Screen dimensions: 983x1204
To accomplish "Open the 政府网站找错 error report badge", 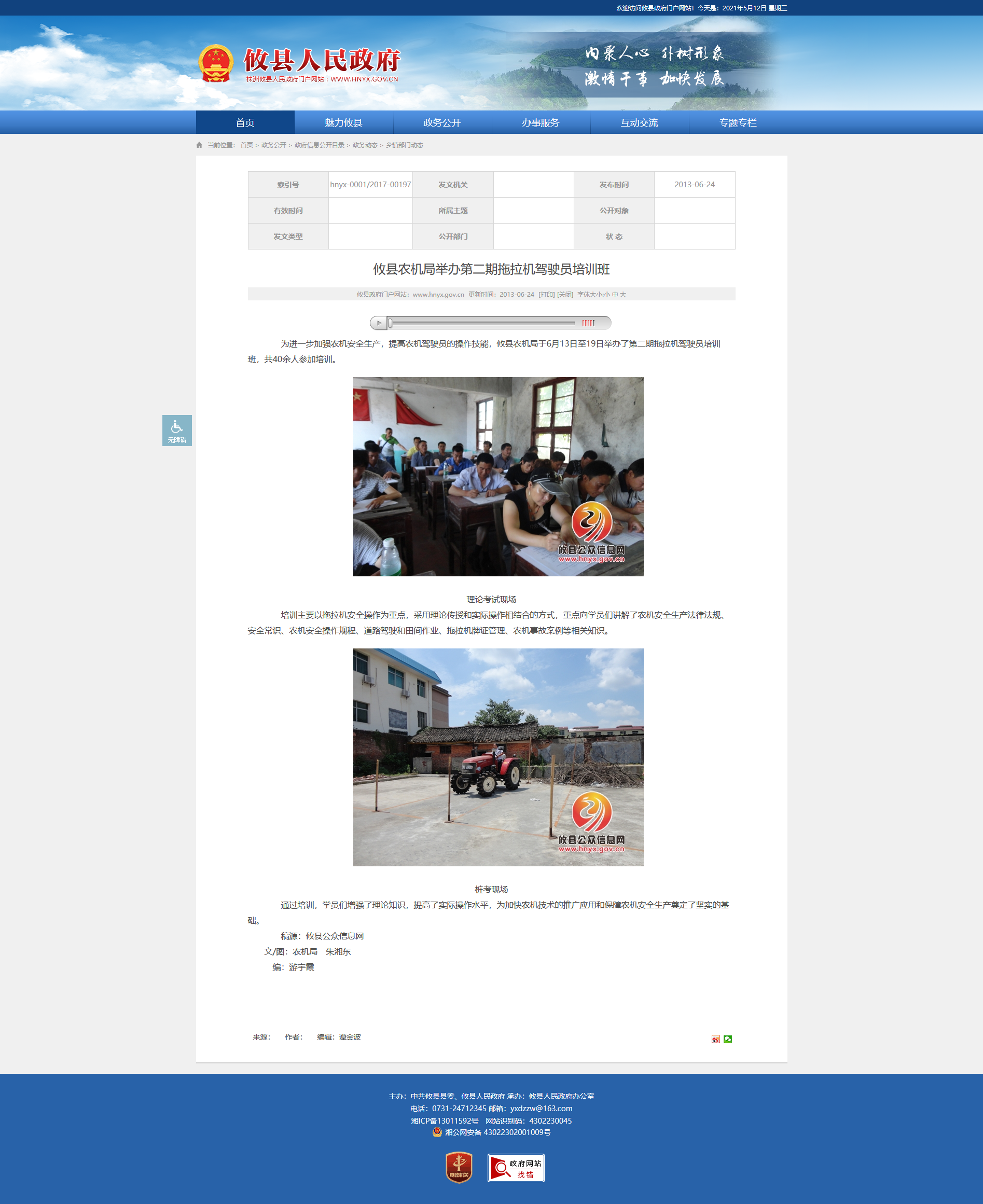I will pyautogui.click(x=516, y=1168).
